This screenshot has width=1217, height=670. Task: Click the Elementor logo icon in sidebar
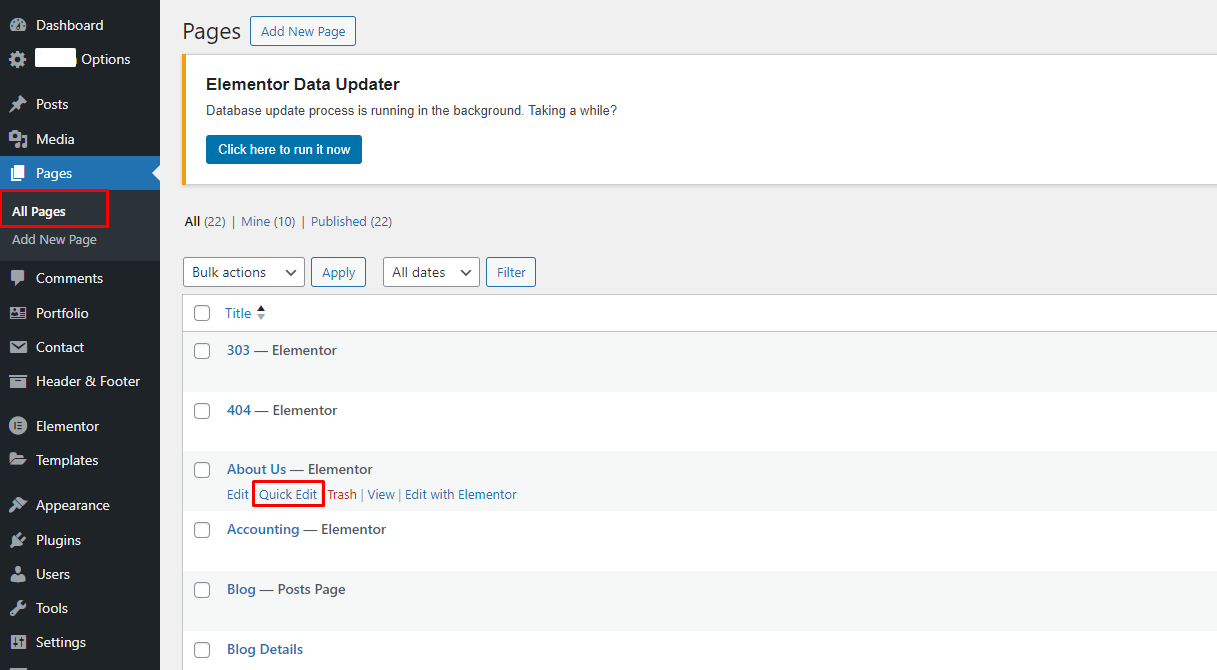(18, 426)
